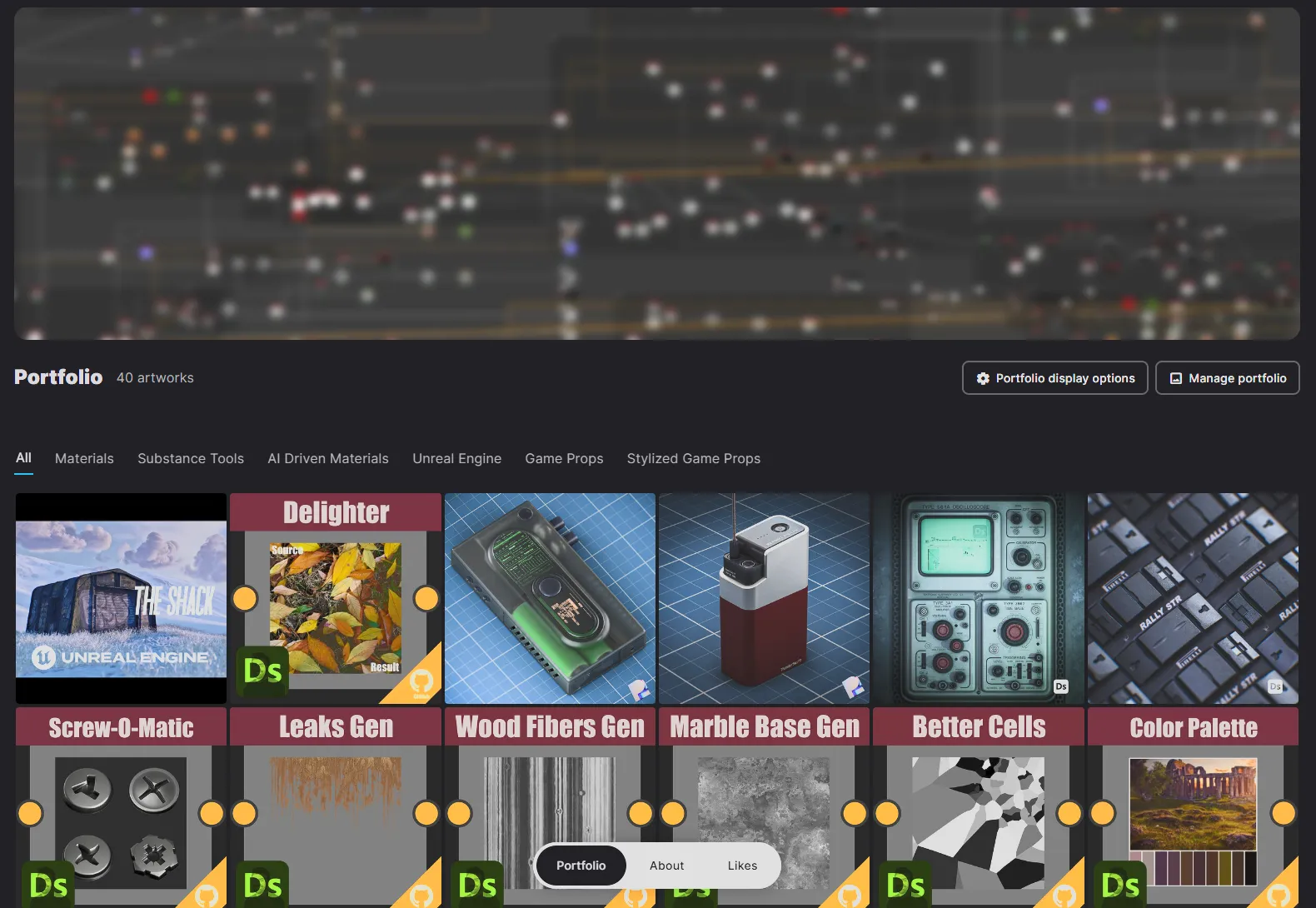Image resolution: width=1316 pixels, height=908 pixels.
Task: Click the software badge on the red lighter thumbnail
Action: pyautogui.click(x=853, y=687)
